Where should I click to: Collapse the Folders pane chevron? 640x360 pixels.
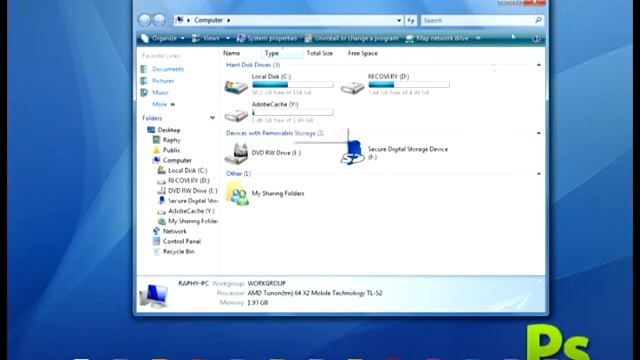coord(212,118)
